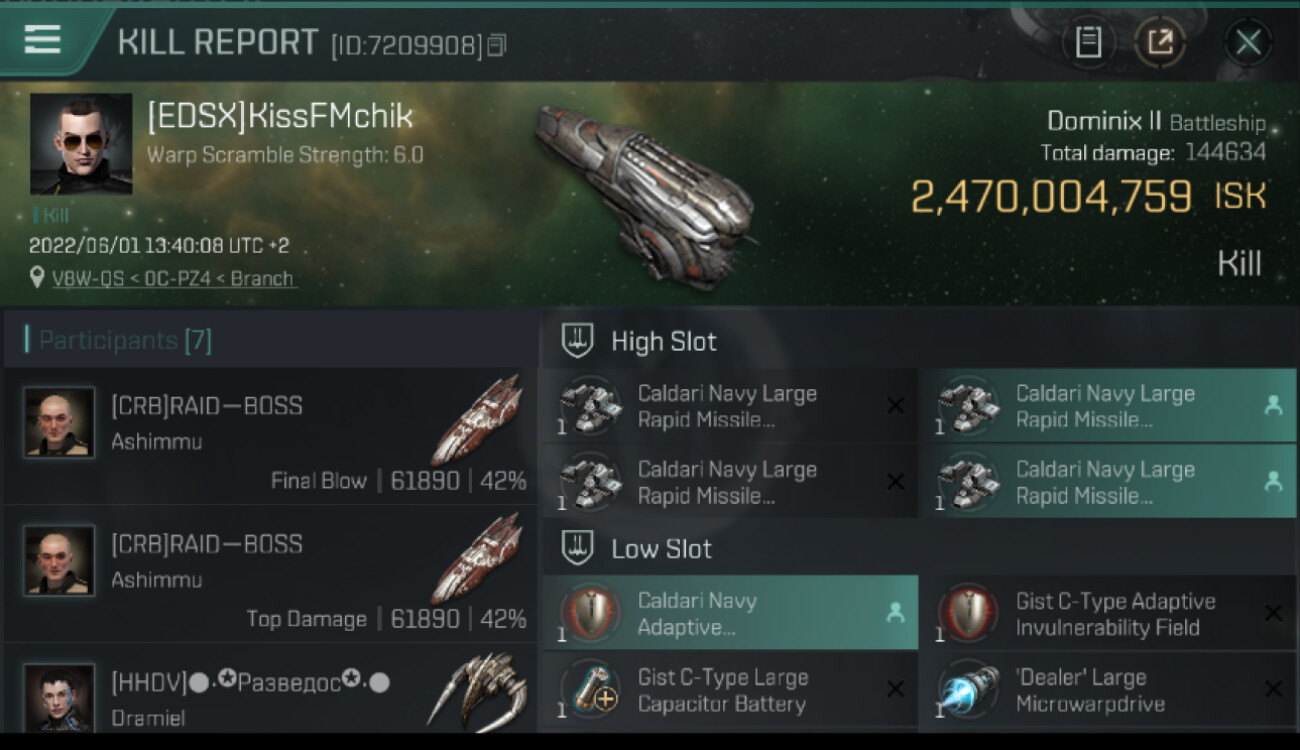Open the hamburger menu
The width and height of the screenshot is (1300, 750).
click(42, 40)
